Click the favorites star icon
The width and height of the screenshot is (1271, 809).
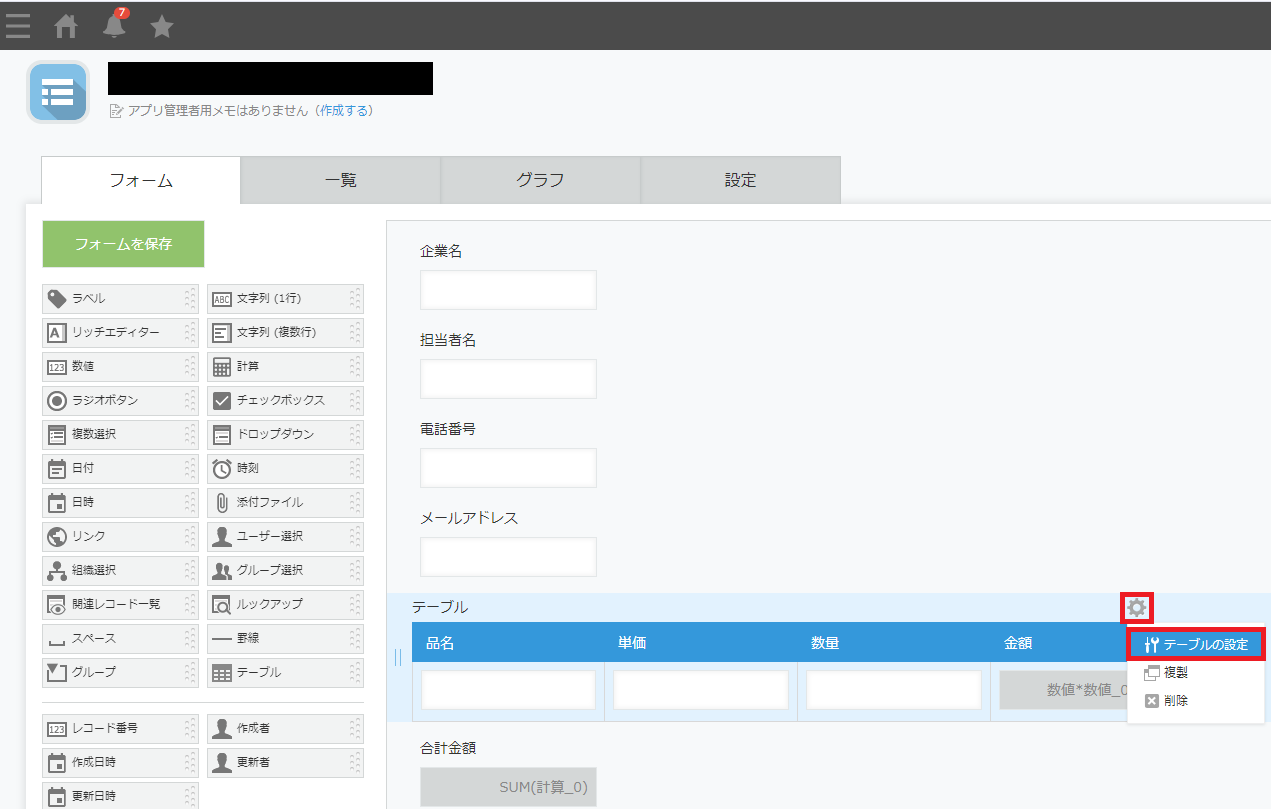tap(162, 27)
